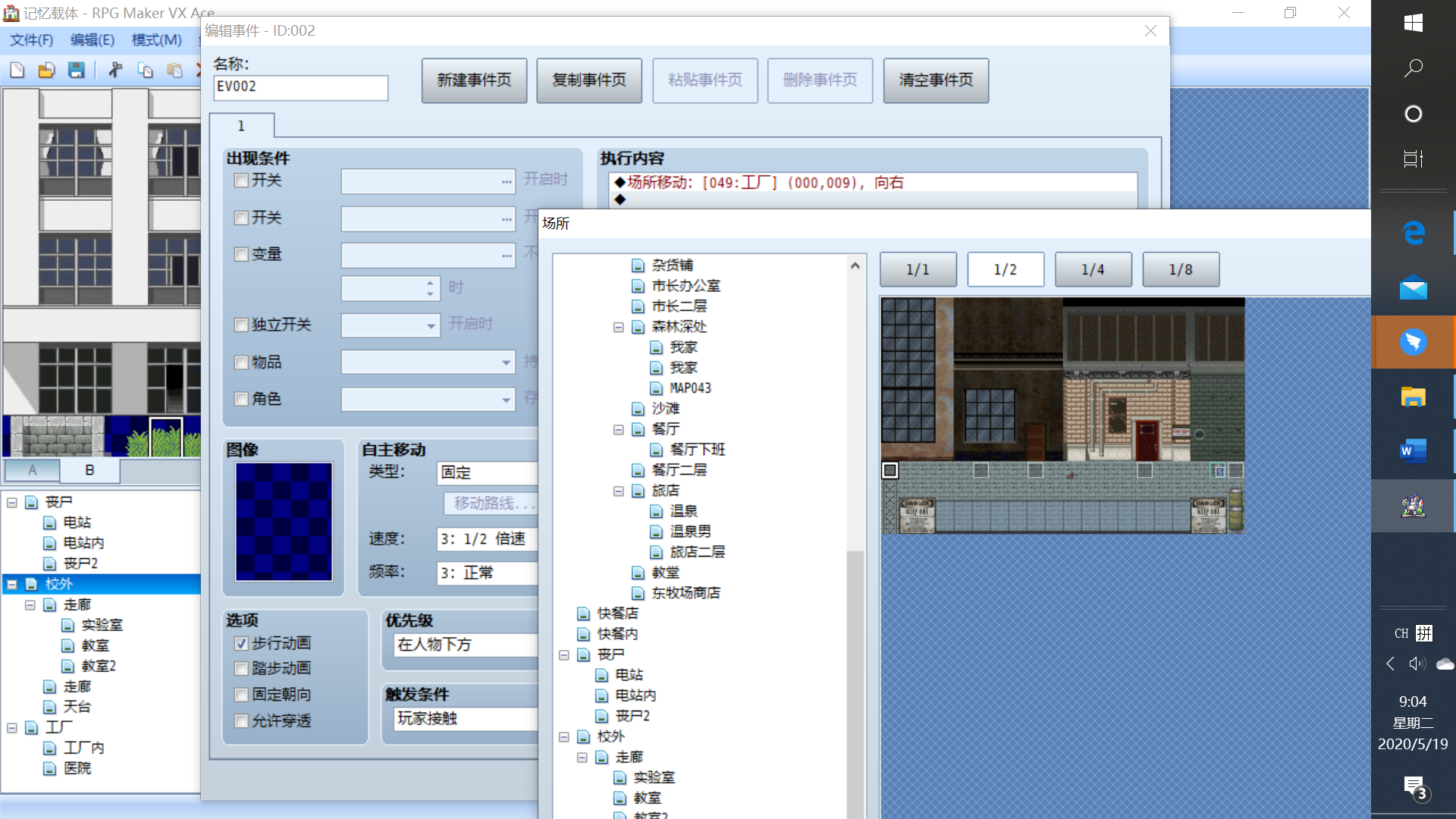
Task: Collapse the 旅店 node in map tree
Action: click(x=619, y=491)
